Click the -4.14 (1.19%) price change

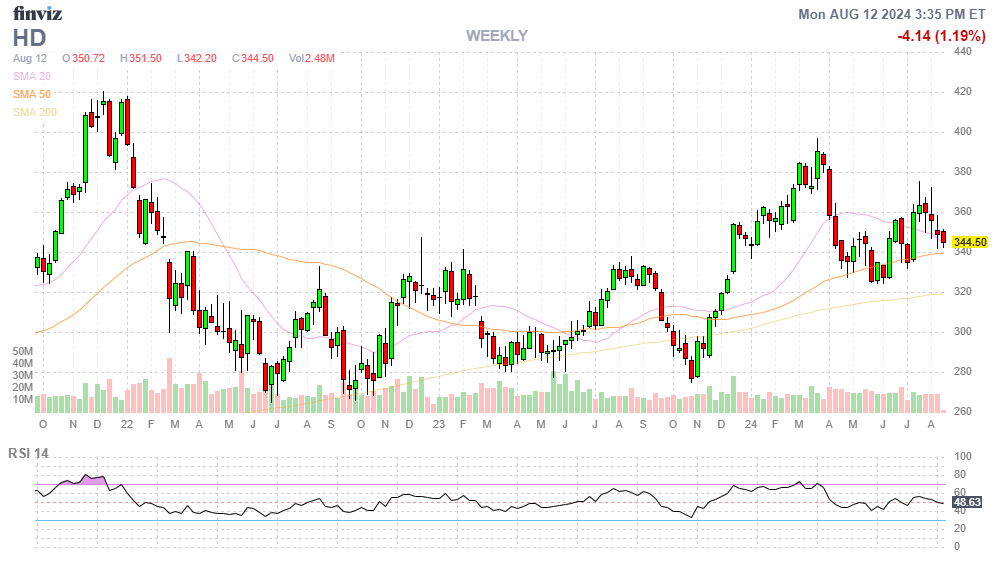pyautogui.click(x=943, y=36)
